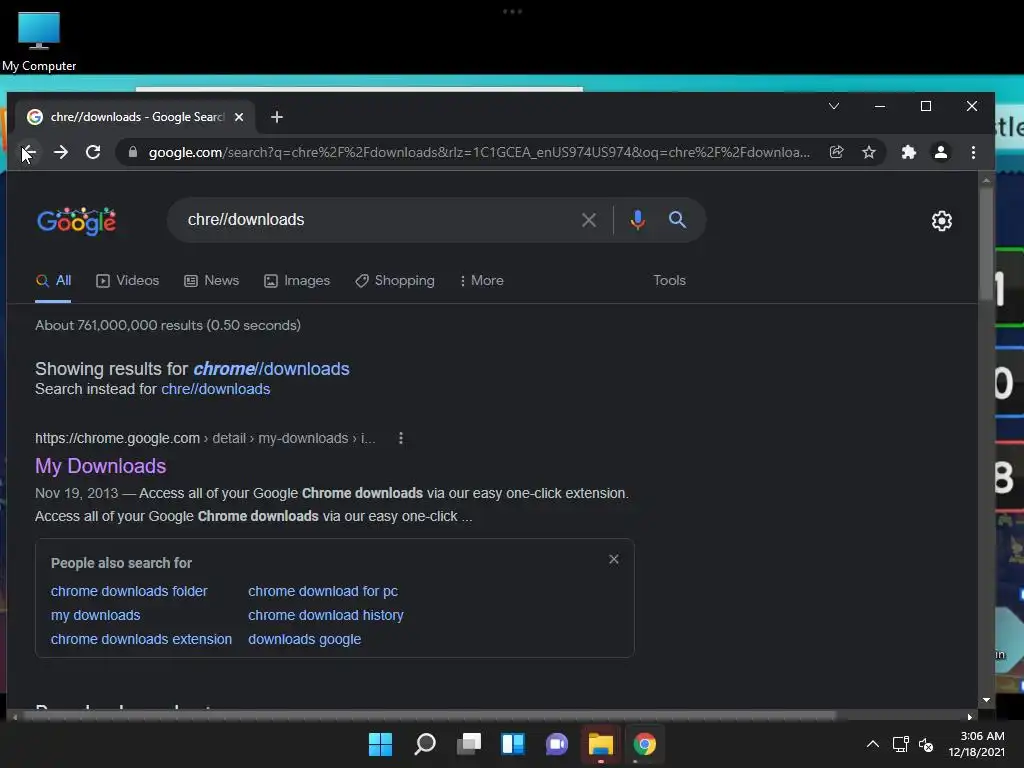This screenshot has width=1024, height=768.
Task: Click the browser forward arrow
Action: 61,152
